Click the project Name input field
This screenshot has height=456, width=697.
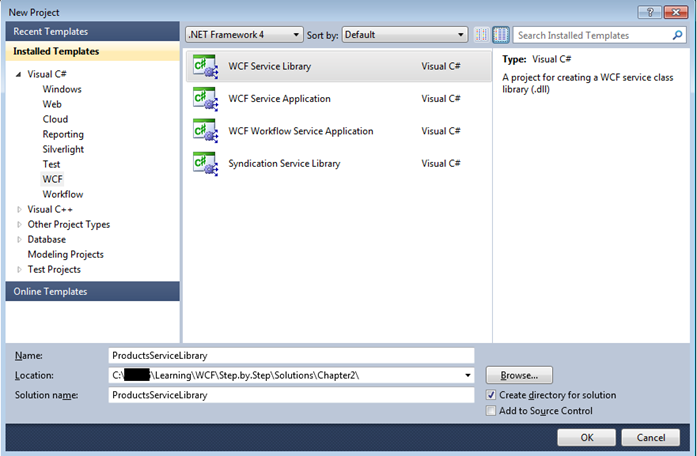(290, 355)
